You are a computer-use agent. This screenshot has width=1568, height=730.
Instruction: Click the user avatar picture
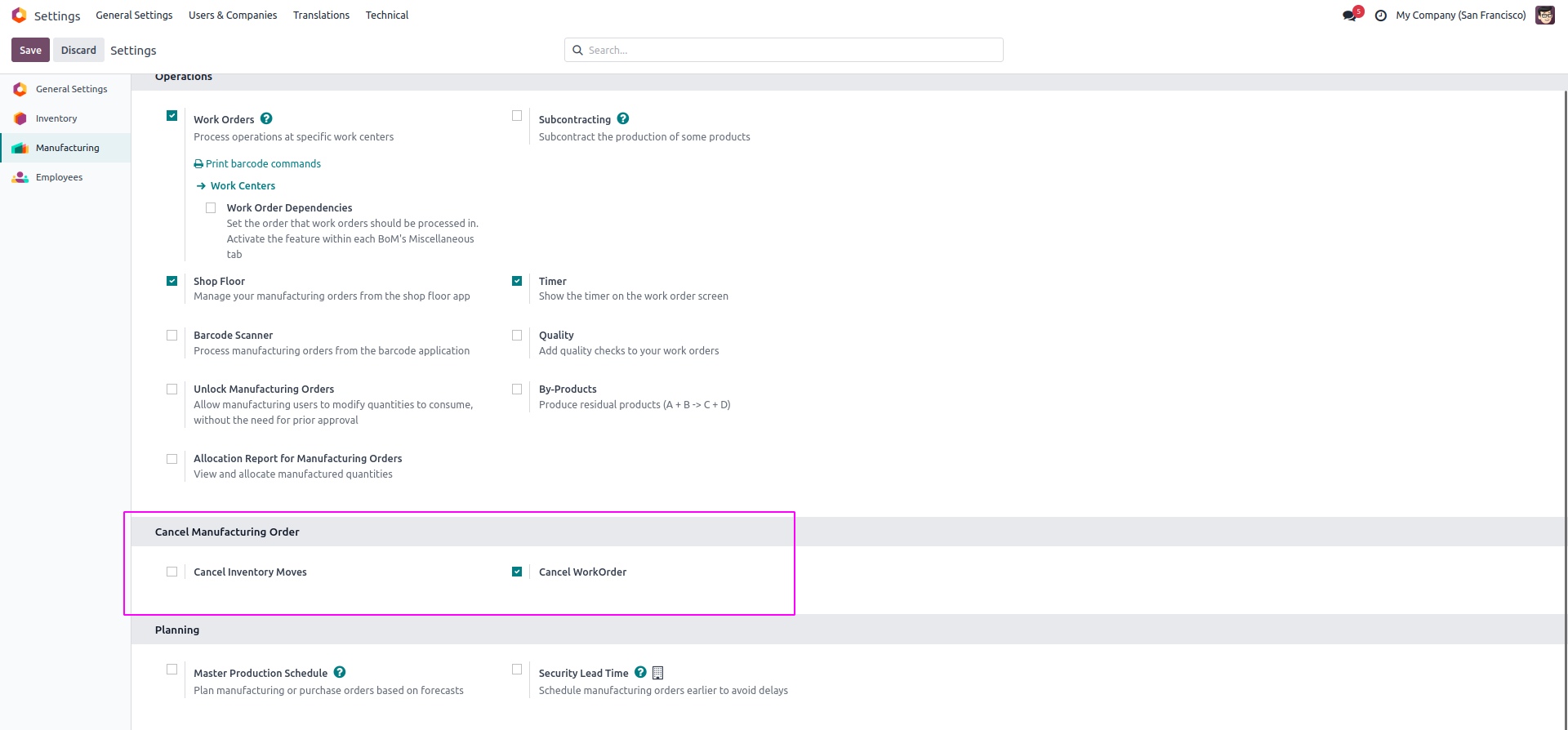click(x=1544, y=16)
